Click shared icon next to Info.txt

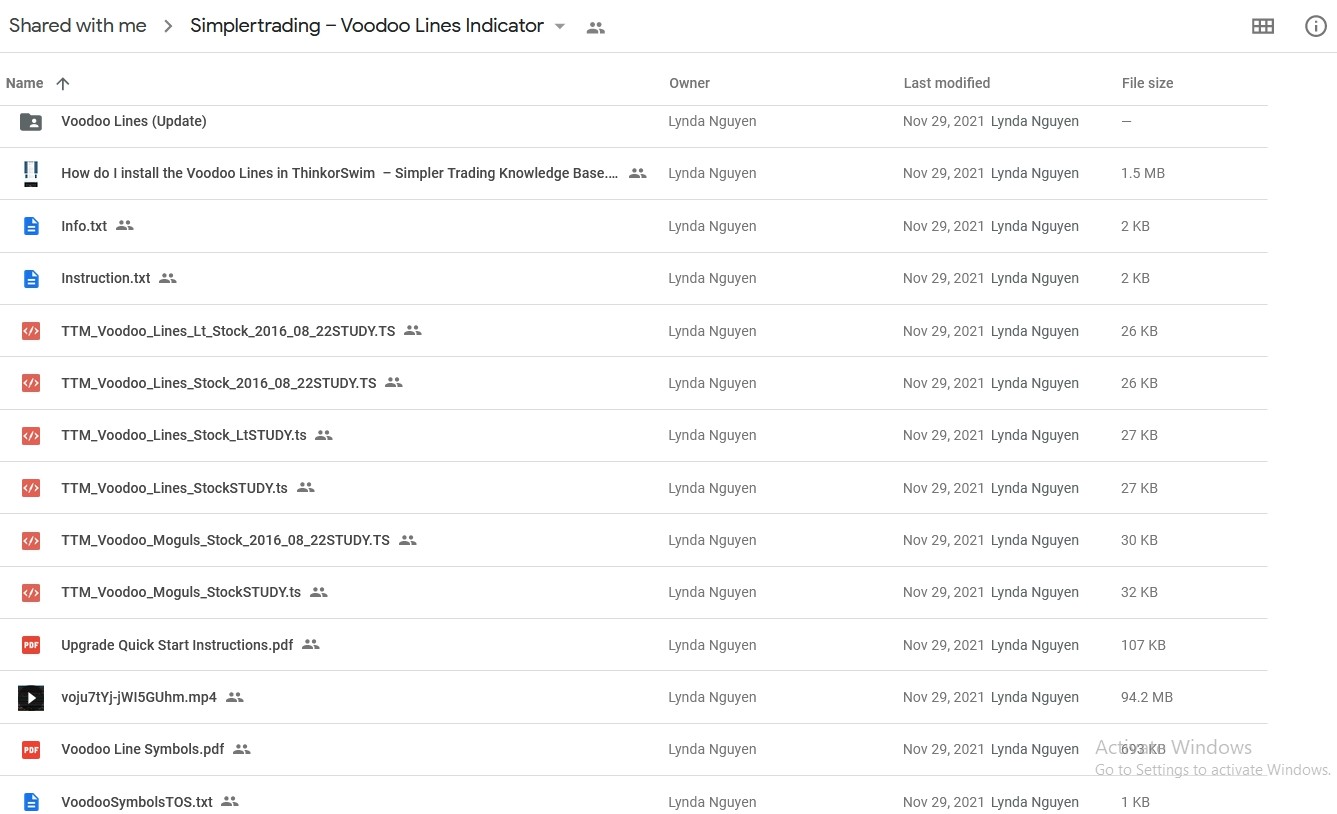(x=125, y=226)
